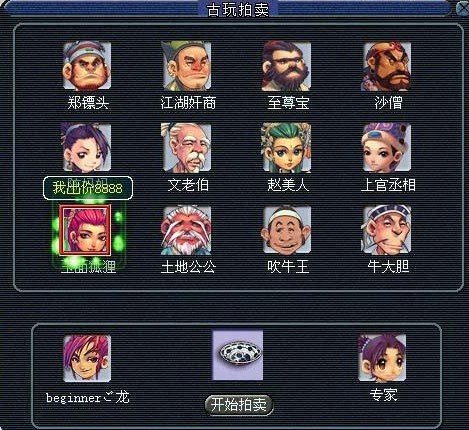This screenshot has height=430, width=469.
Task: Start the auction with 开始拍卖 button
Action: pos(239,405)
